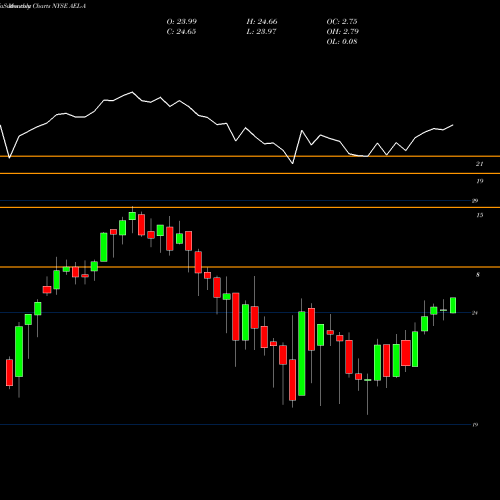Click the close price value C: 24.65
The height and width of the screenshot is (500, 500).
[x=181, y=32]
